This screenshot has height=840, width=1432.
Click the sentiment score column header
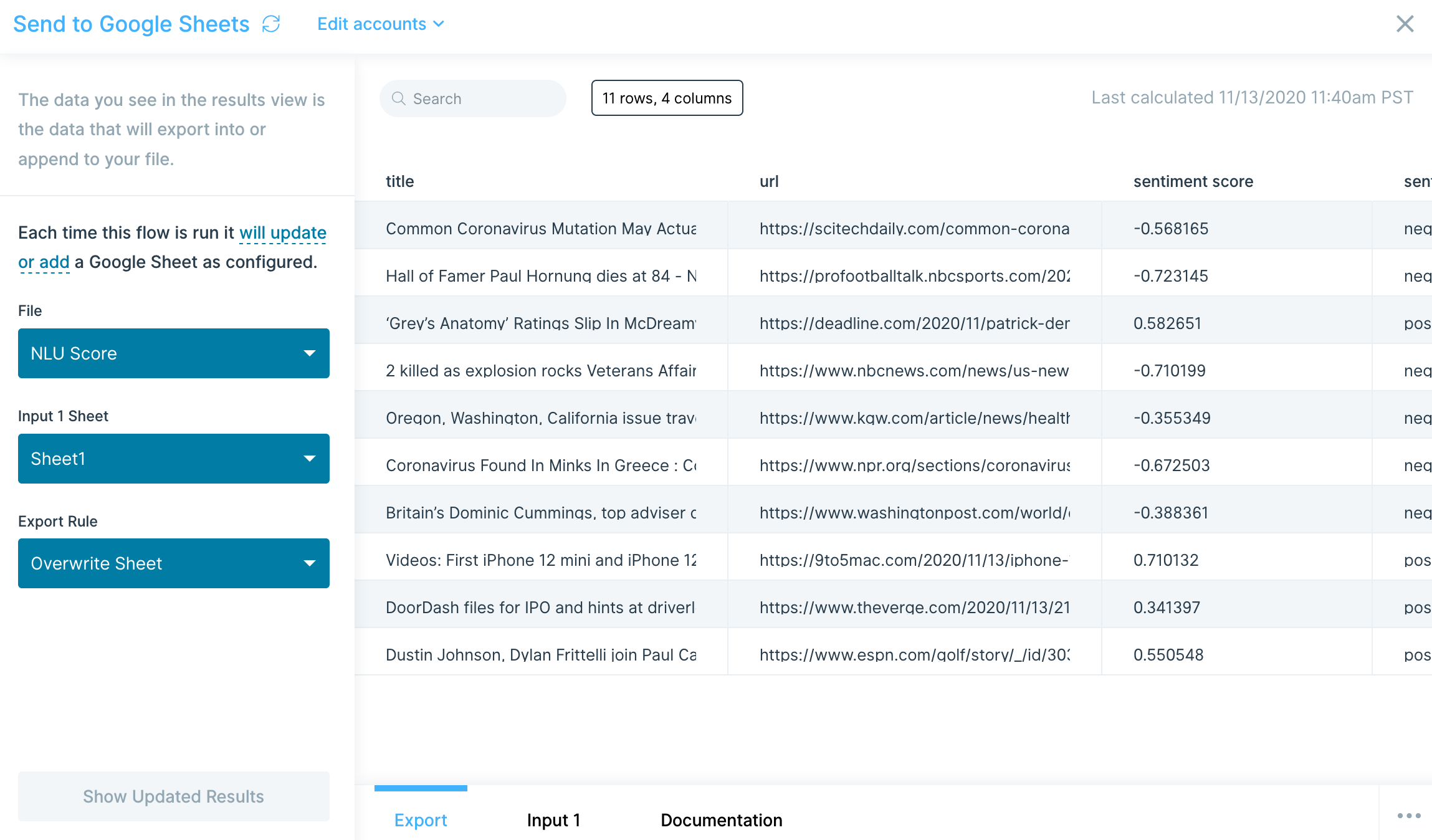1193,181
